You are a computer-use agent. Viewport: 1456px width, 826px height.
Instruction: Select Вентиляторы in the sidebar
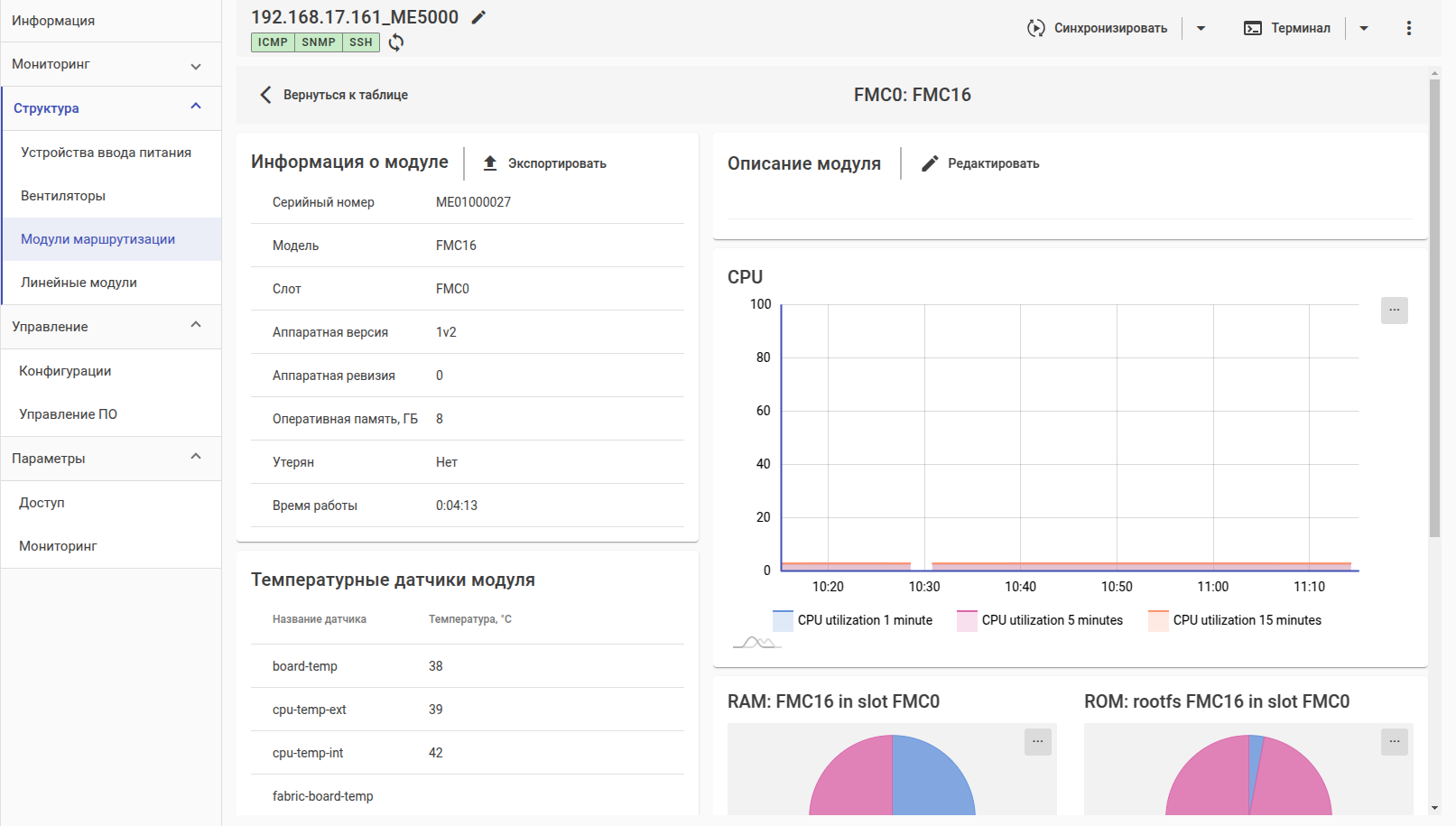pos(63,196)
